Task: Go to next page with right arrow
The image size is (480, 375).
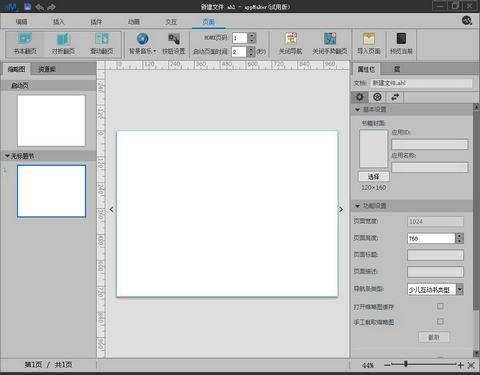Action: tap(341, 209)
